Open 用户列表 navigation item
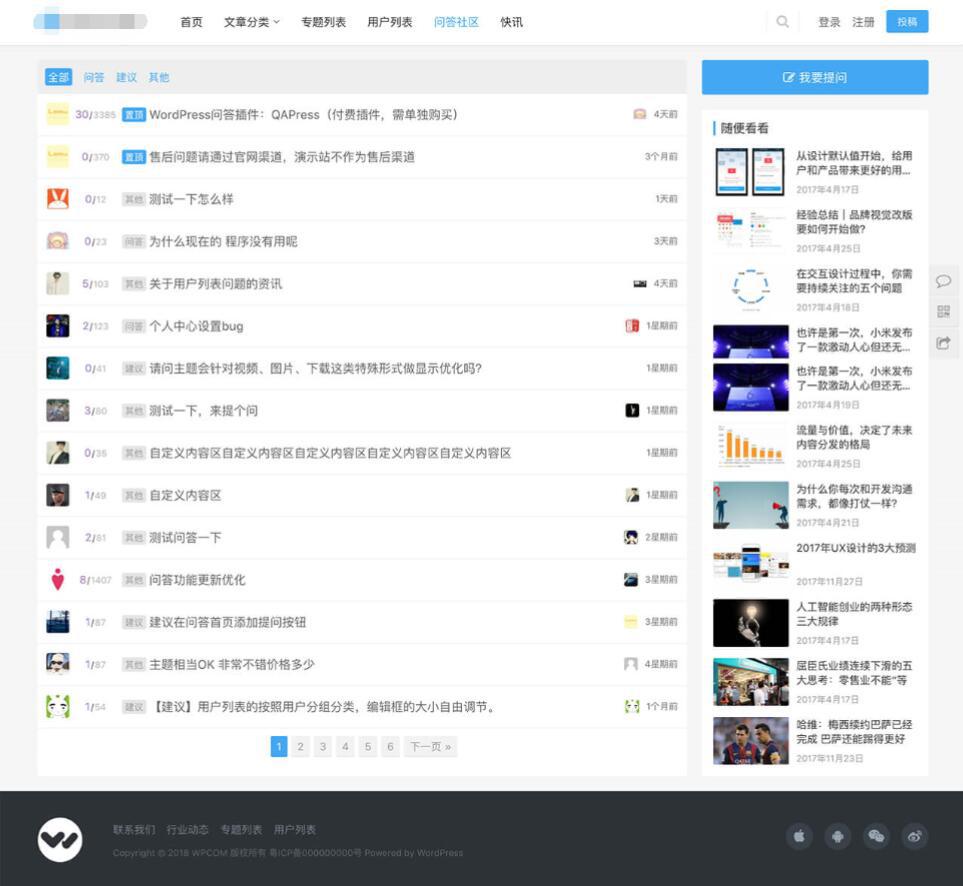This screenshot has height=886, width=963. click(389, 22)
